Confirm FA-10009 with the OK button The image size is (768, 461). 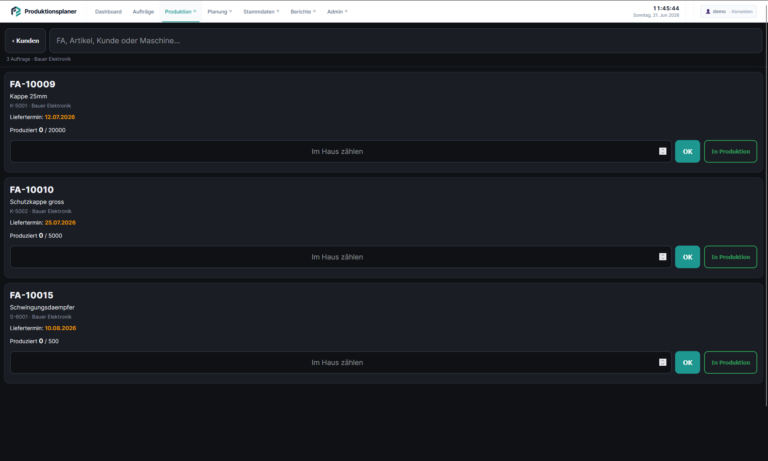tap(687, 151)
